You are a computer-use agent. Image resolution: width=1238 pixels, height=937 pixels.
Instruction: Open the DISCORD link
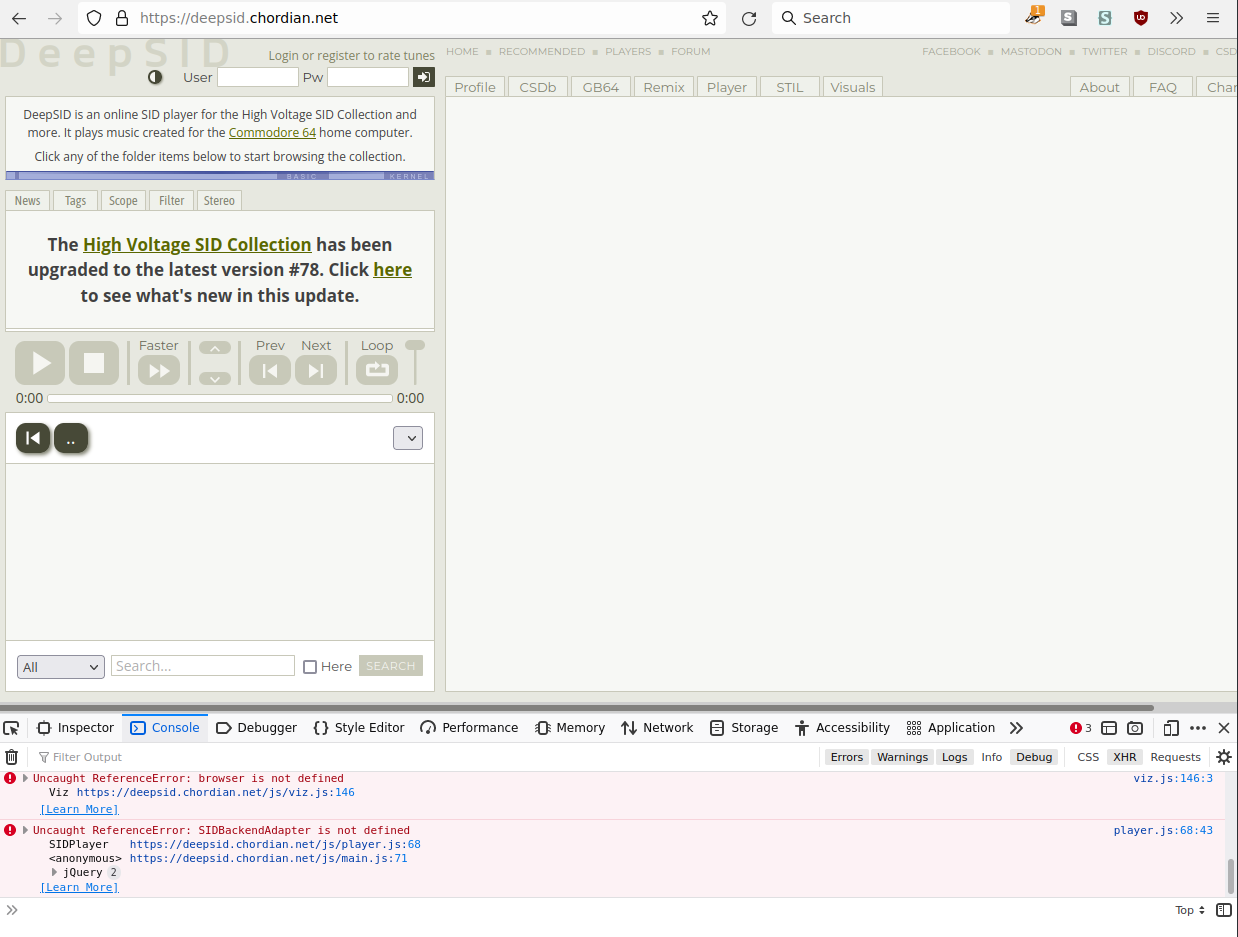[x=1172, y=51]
